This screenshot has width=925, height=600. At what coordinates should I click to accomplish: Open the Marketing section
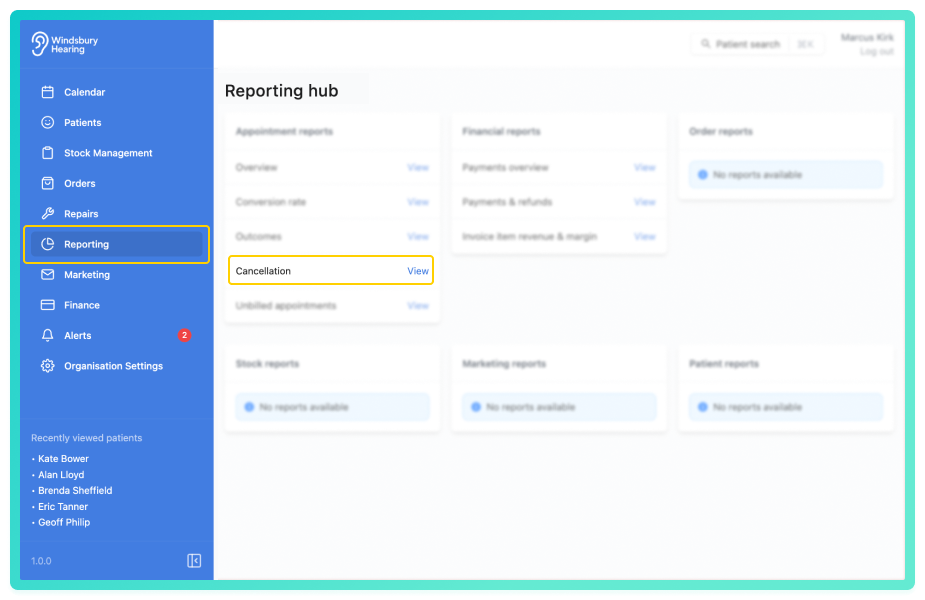click(x=116, y=274)
